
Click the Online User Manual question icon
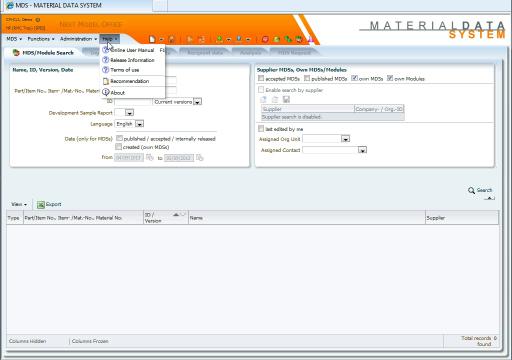click(x=106, y=50)
